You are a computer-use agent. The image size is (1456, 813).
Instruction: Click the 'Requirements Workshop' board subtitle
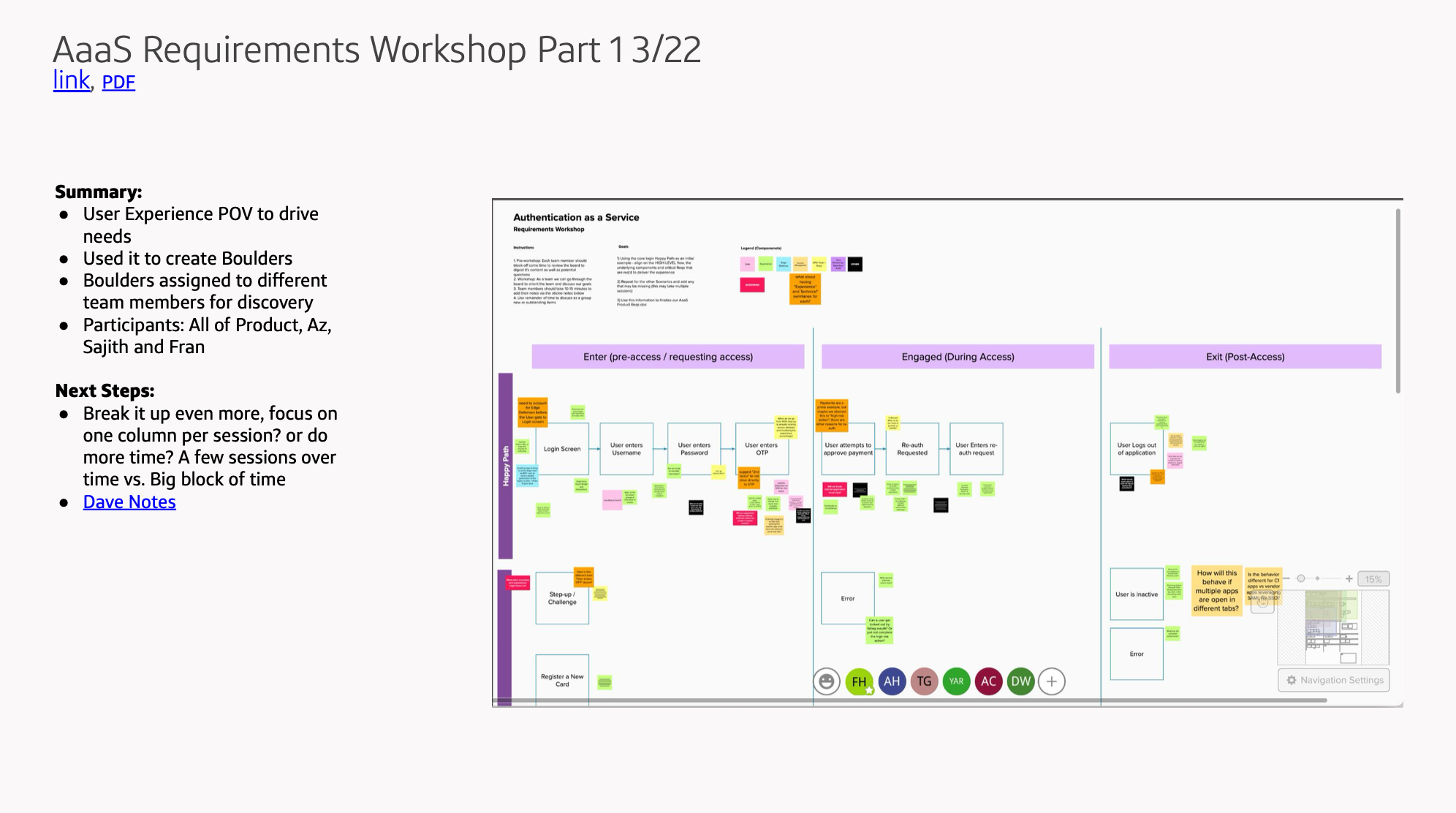tap(549, 229)
